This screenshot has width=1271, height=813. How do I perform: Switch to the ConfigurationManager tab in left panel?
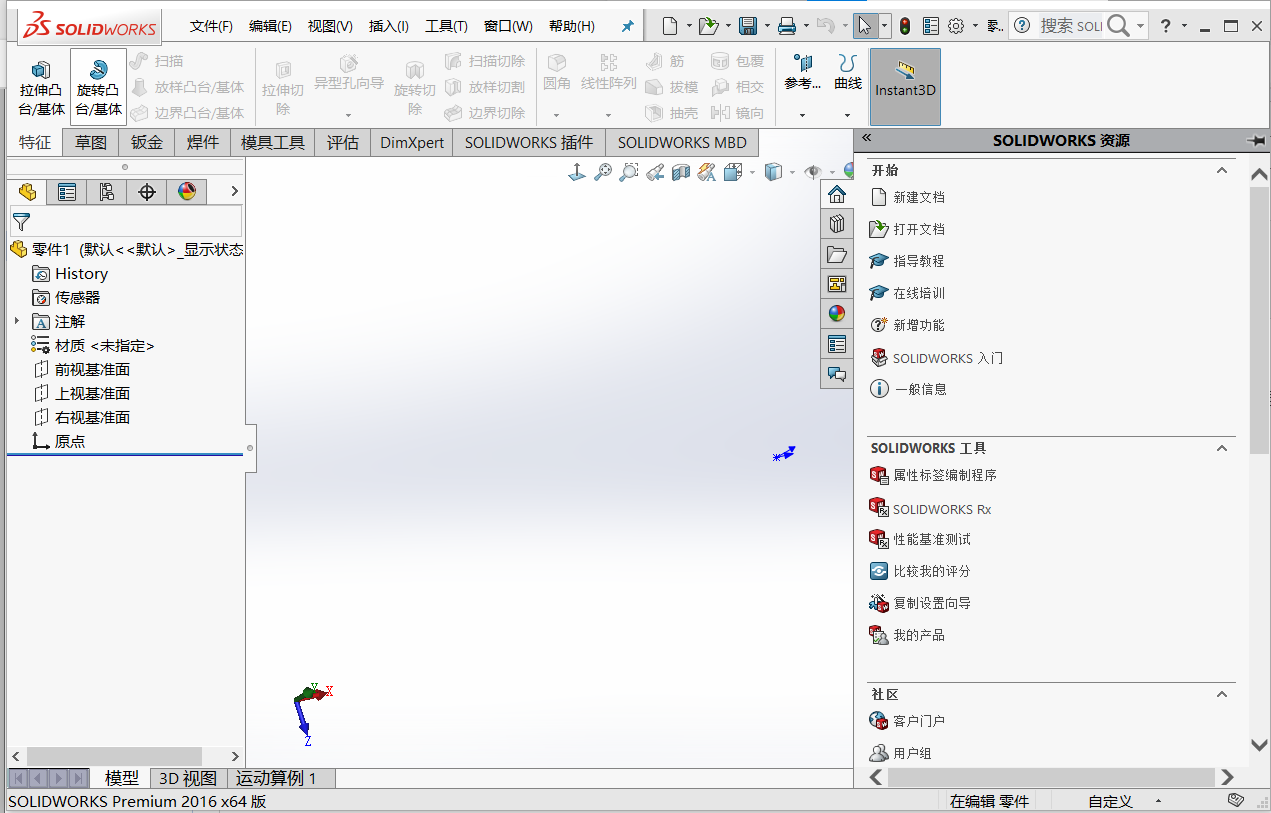pos(107,191)
